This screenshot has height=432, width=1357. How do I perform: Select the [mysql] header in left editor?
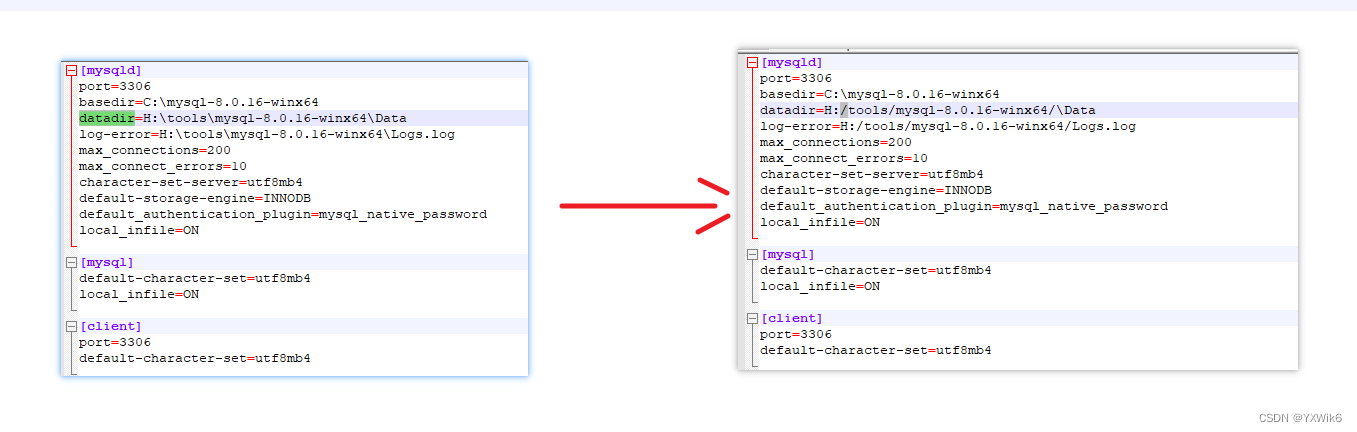click(107, 262)
